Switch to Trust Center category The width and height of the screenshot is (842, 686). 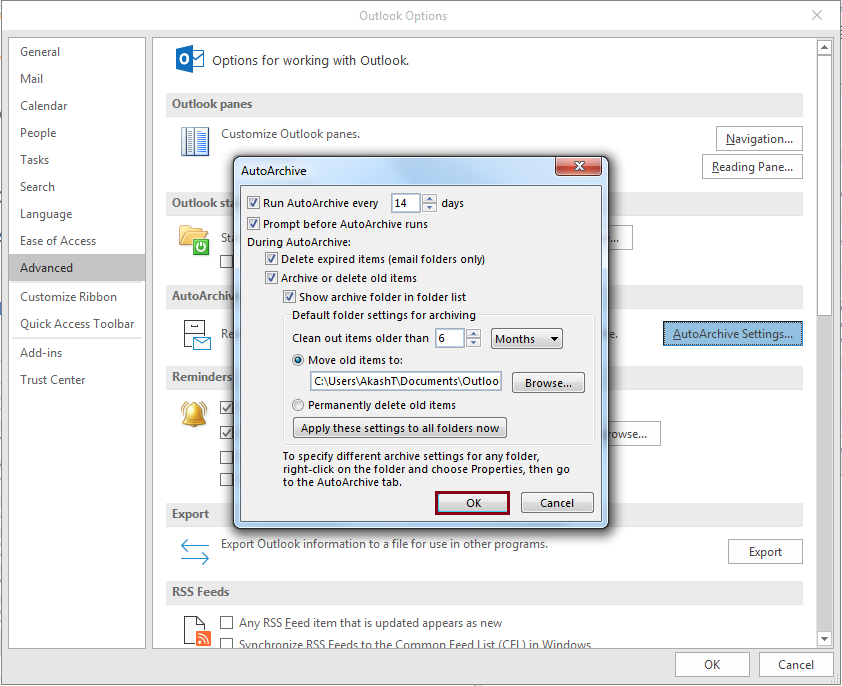tap(52, 380)
